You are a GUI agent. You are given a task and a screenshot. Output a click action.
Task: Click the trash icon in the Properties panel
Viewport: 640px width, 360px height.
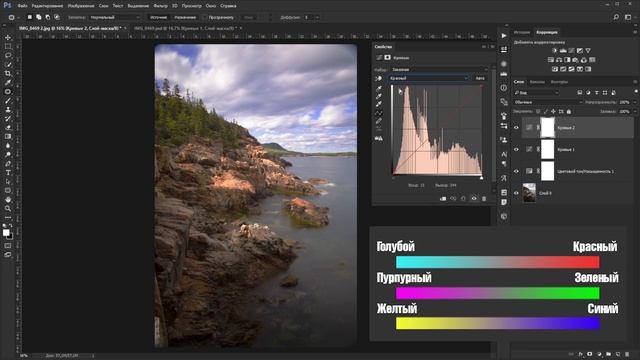tap(484, 199)
